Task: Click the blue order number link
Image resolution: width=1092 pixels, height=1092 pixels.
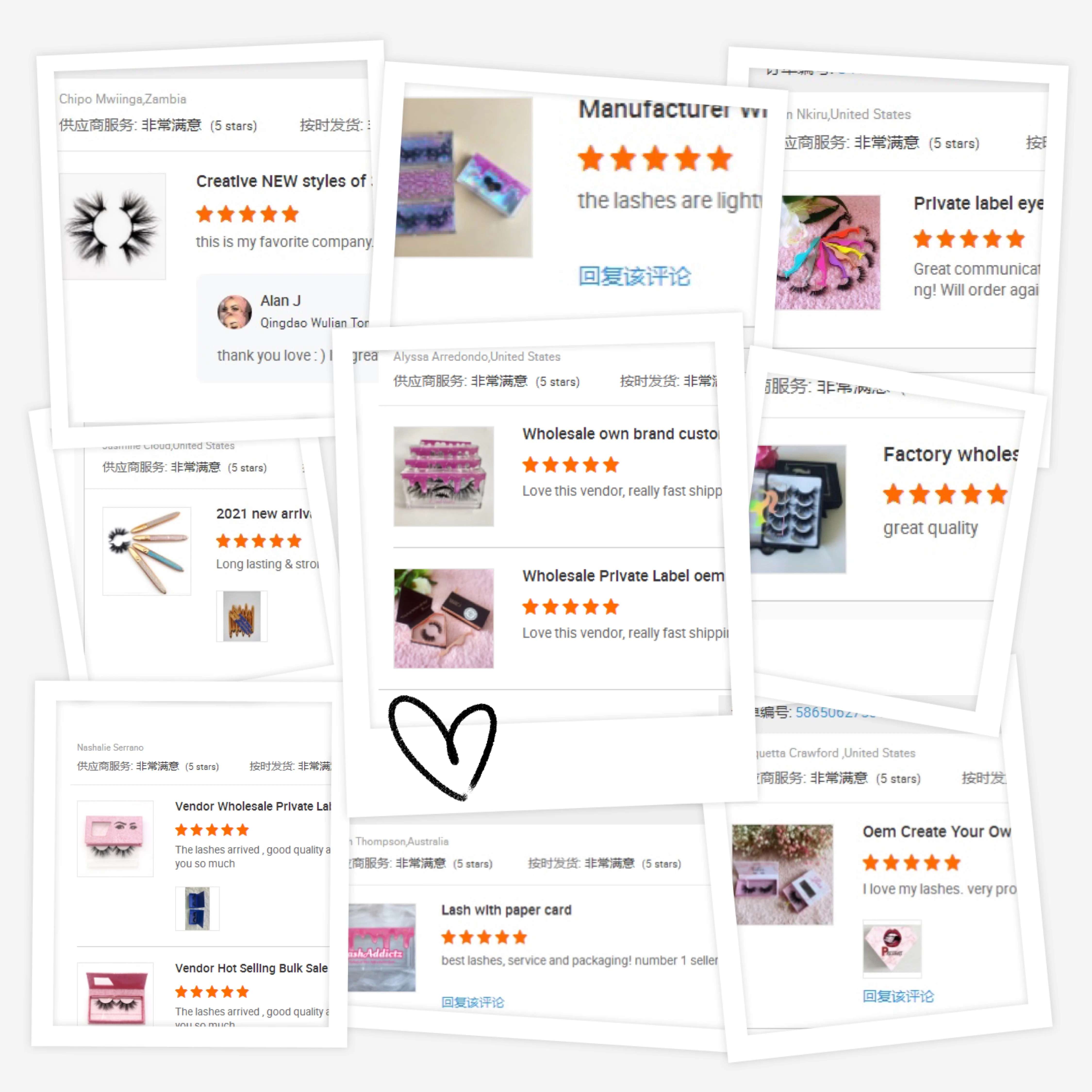Action: click(x=834, y=712)
